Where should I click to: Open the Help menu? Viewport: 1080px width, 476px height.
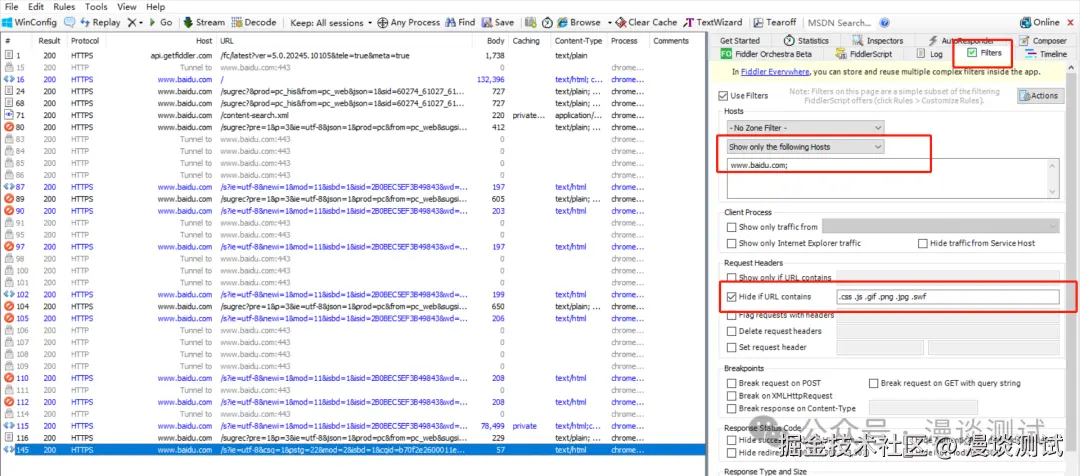(156, 7)
